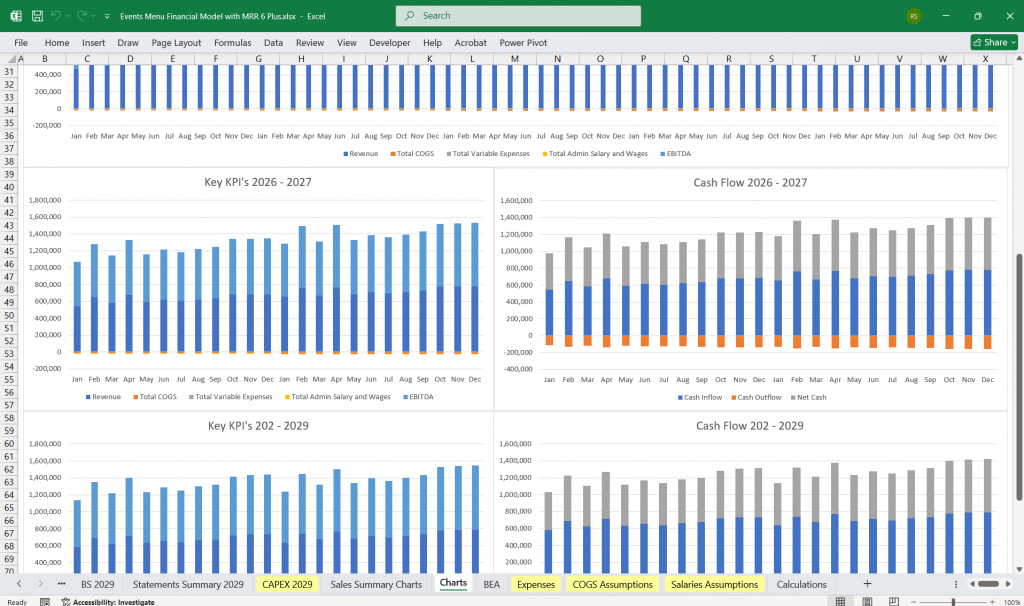1024x606 pixels.
Task: Click the Save icon in title bar
Action: (37, 16)
